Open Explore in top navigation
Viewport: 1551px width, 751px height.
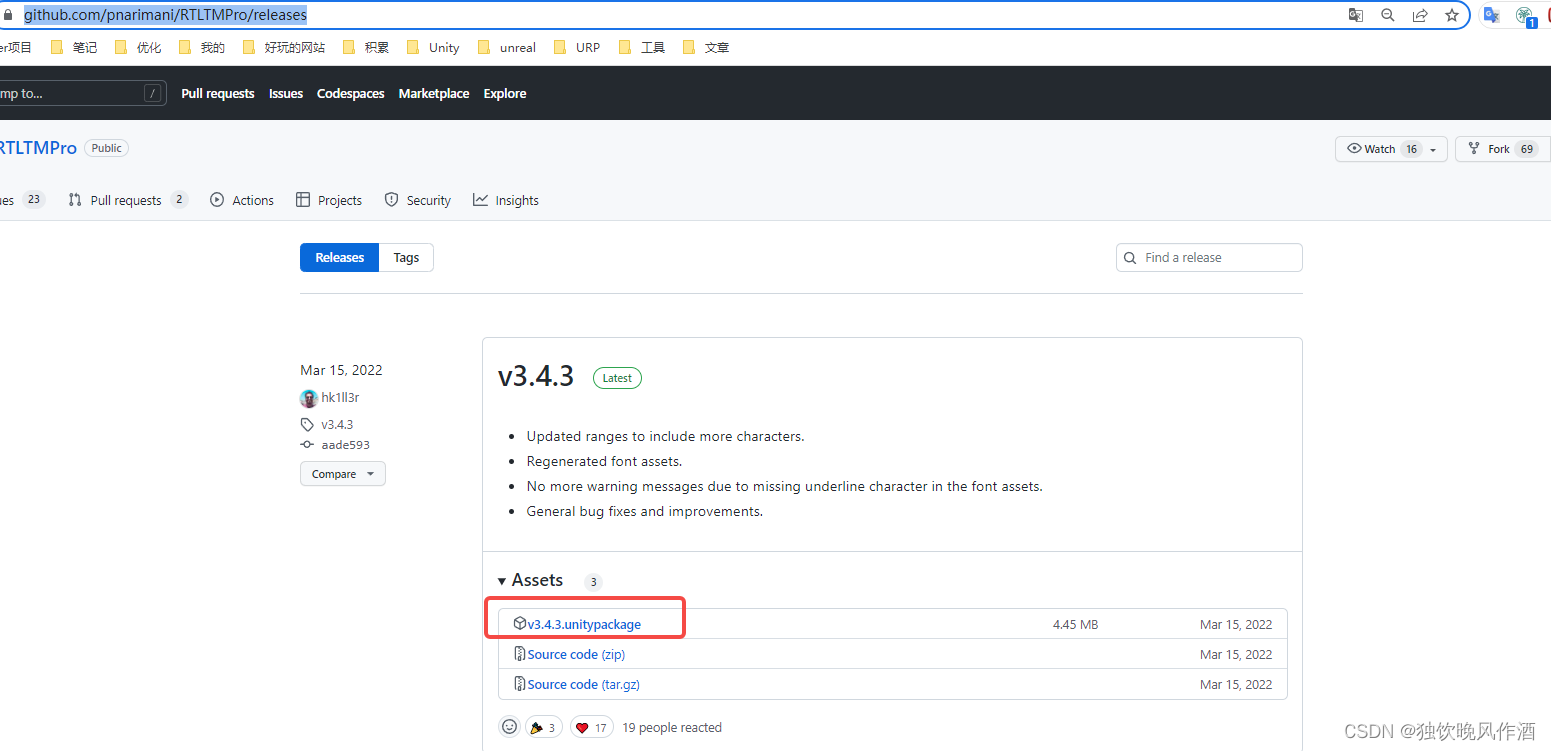click(505, 93)
